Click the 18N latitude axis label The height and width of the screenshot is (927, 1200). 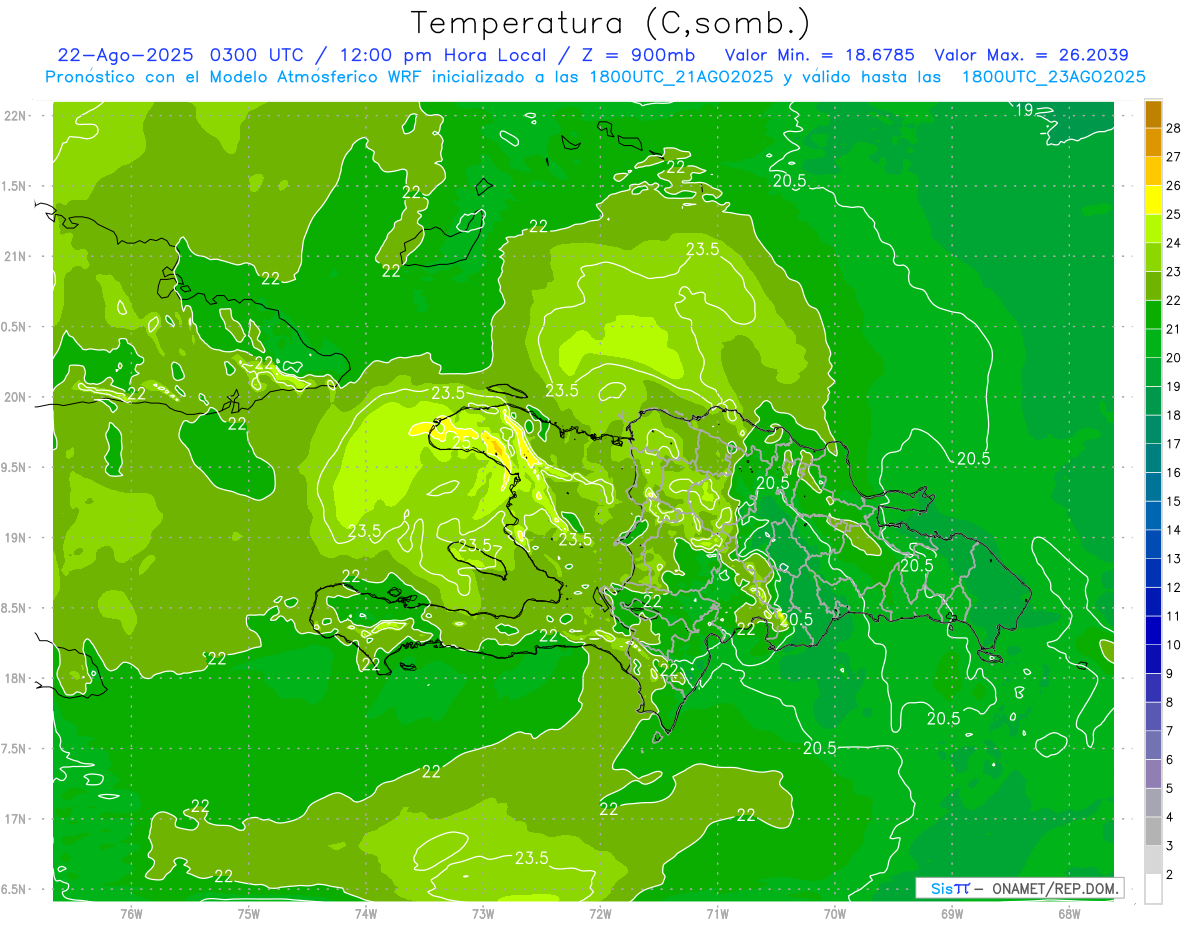pos(15,679)
